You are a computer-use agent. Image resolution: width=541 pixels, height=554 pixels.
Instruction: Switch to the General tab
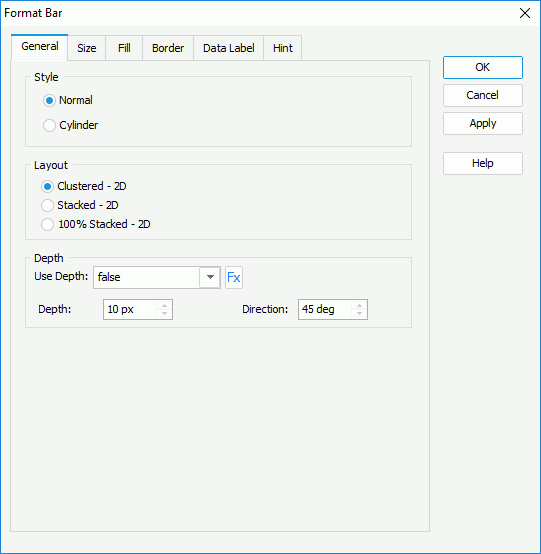point(40,46)
